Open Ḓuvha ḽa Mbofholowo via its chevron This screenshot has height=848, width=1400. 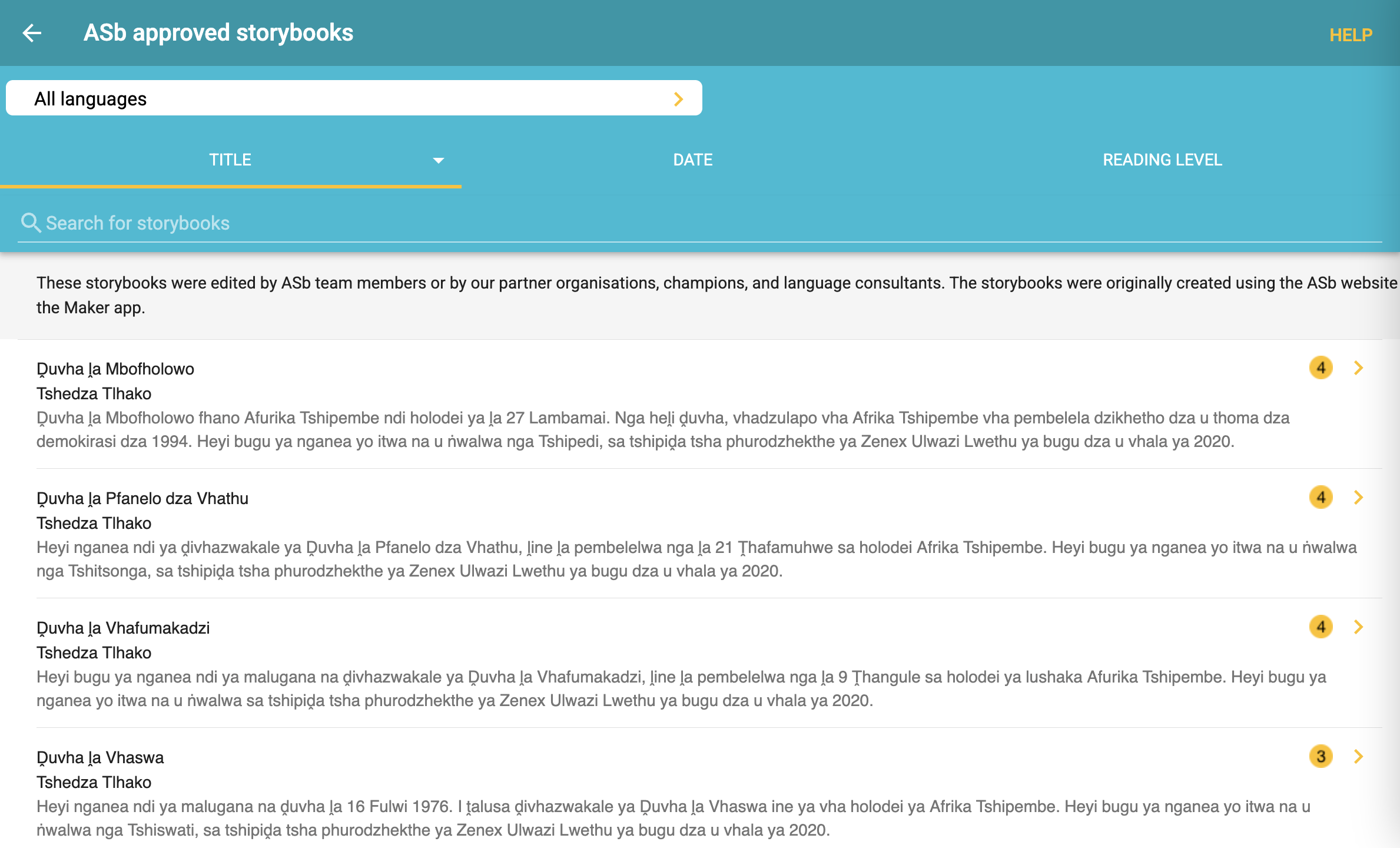pos(1359,368)
